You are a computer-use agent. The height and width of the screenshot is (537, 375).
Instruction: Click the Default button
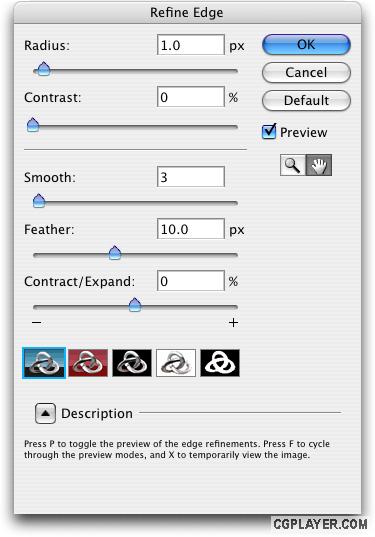(306, 101)
